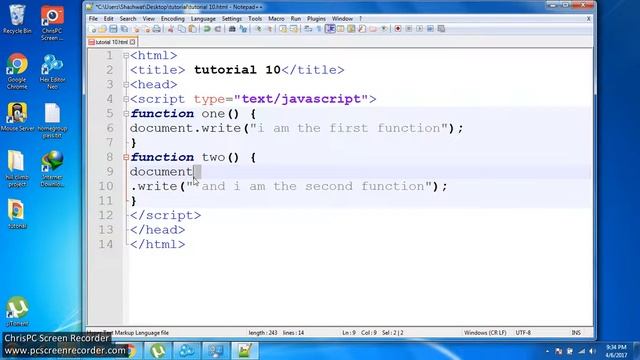The width and height of the screenshot is (640, 360).
Task: Click the macro Playback icon
Action: (x=419, y=29)
